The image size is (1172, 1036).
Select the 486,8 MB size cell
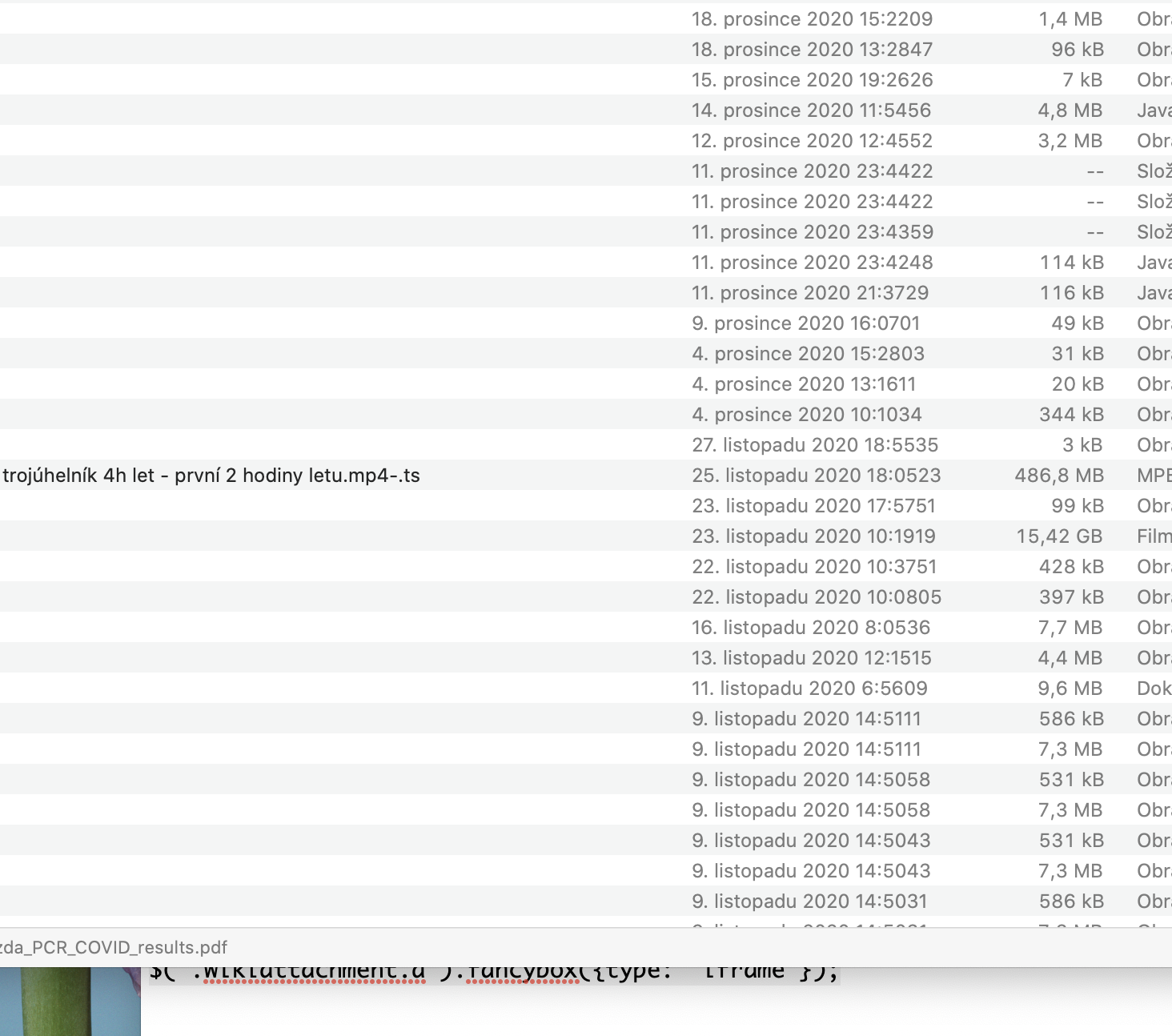point(1059,476)
